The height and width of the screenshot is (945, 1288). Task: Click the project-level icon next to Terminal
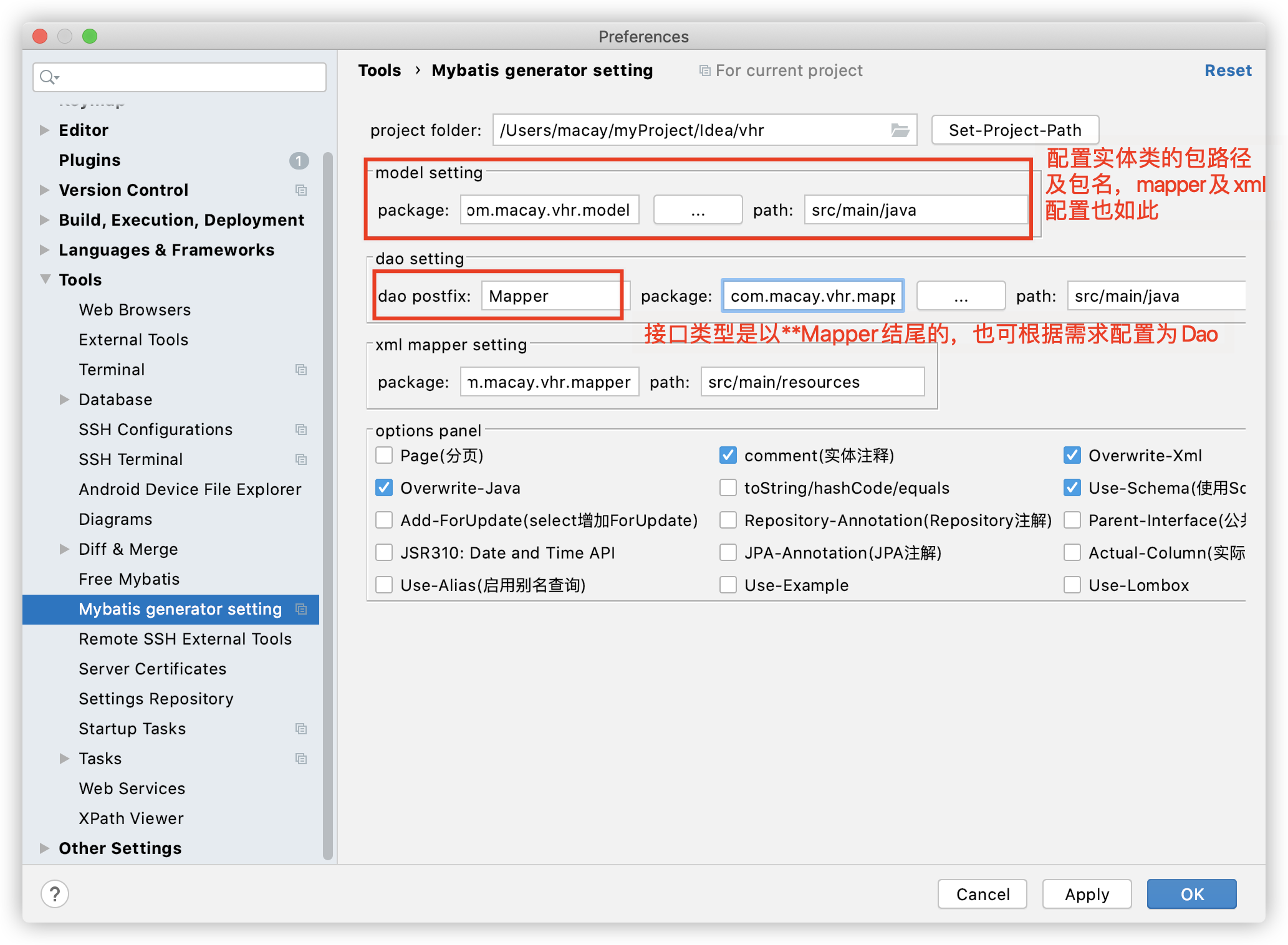(301, 370)
